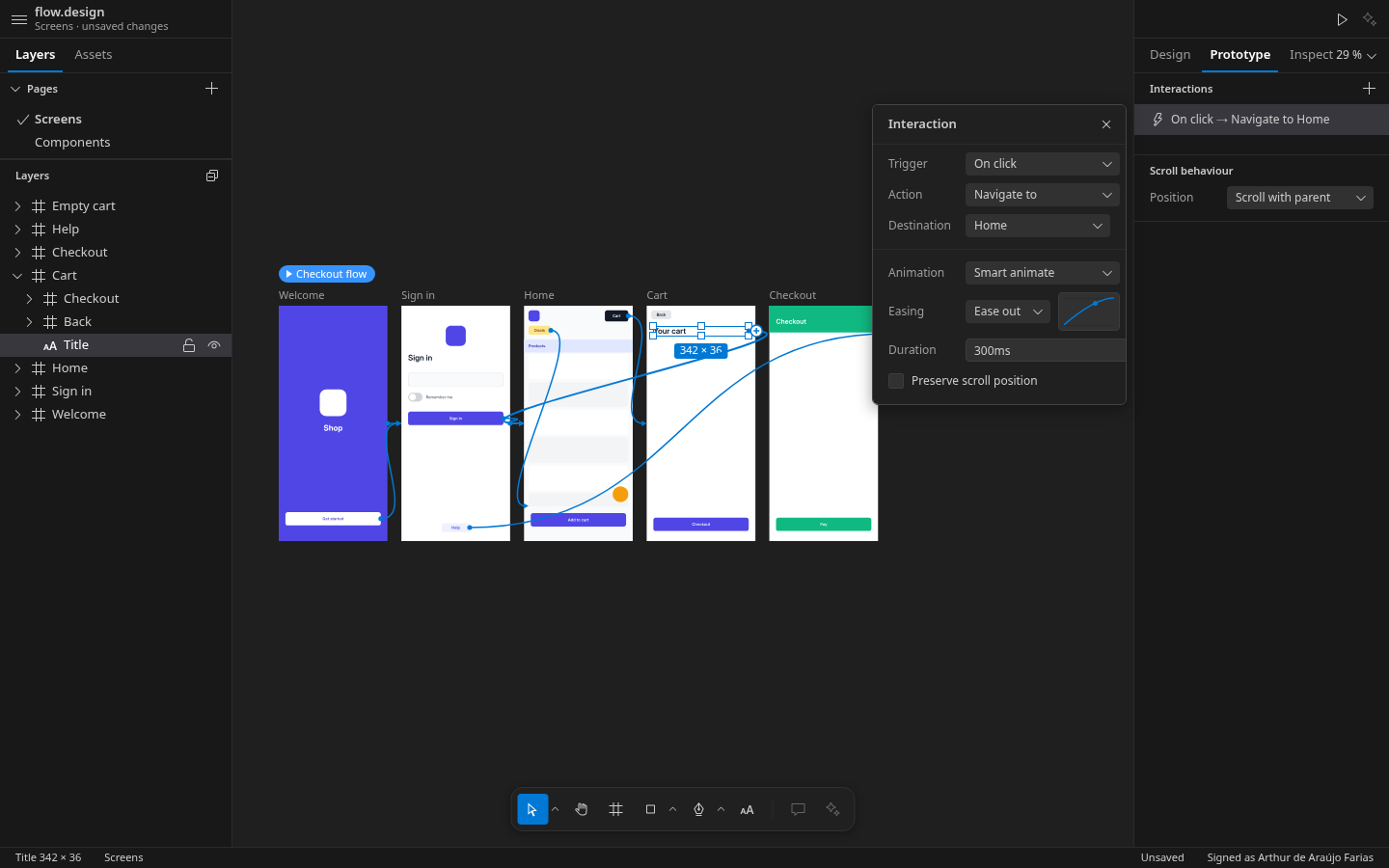Click the Duration 300ms field
This screenshot has height=868, width=1389.
coord(1046,350)
